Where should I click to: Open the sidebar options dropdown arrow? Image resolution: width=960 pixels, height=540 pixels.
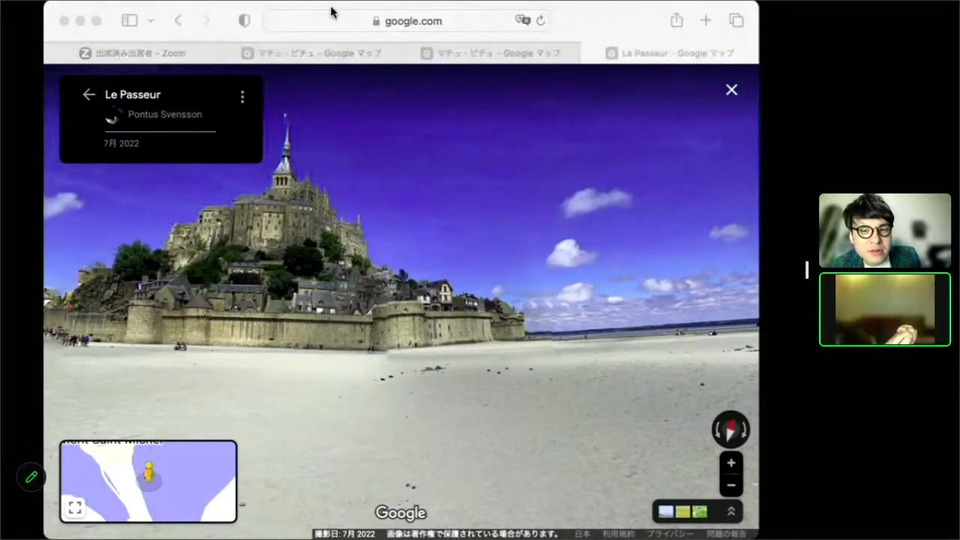(x=151, y=21)
